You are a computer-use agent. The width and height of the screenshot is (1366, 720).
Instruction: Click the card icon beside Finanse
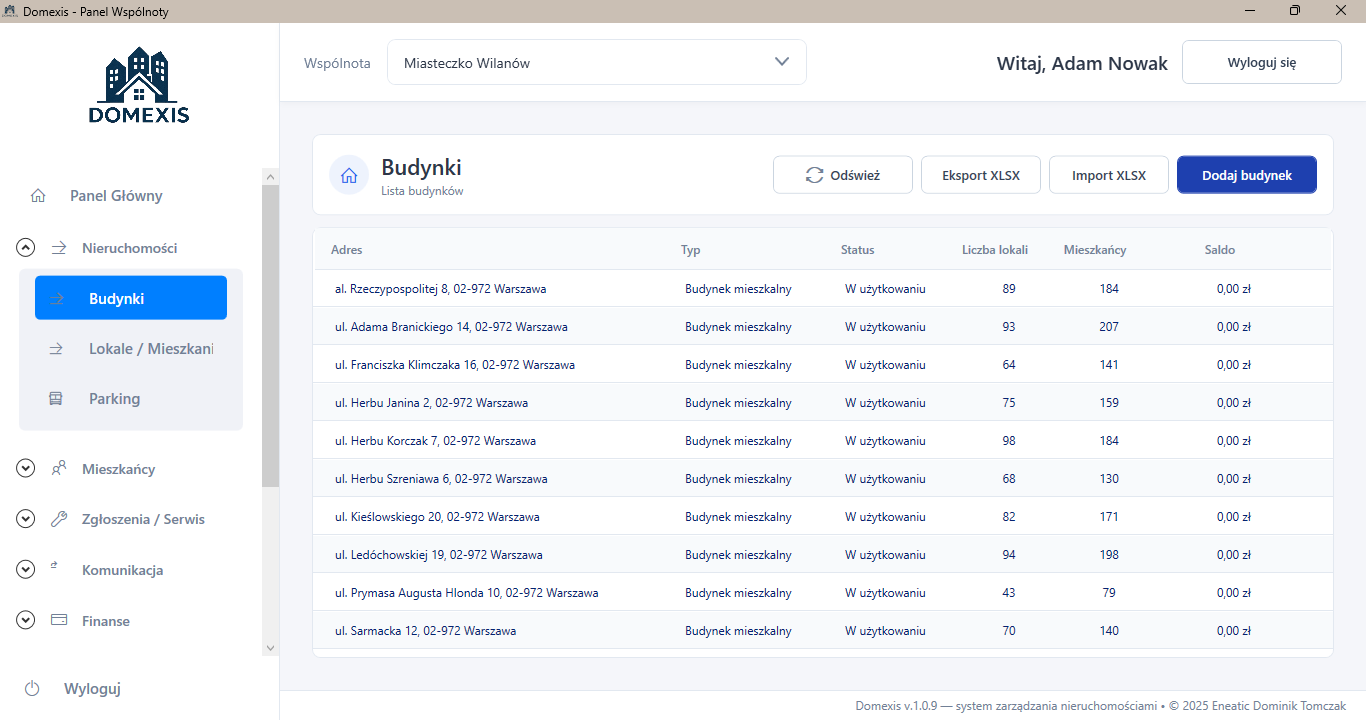click(x=59, y=621)
